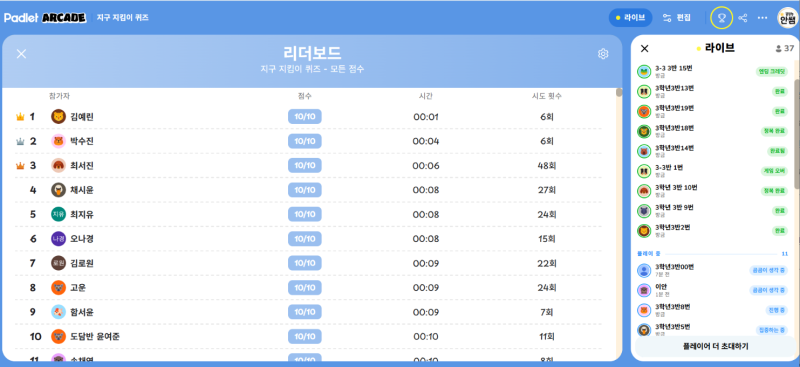Open the leaderboard trophy icon

click(x=721, y=18)
